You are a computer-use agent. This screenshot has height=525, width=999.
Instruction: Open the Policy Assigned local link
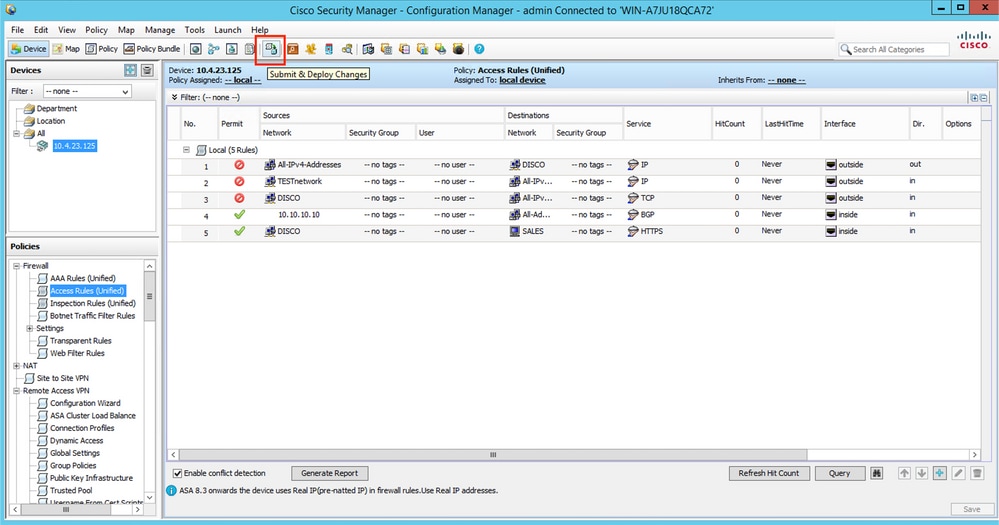pos(243,80)
